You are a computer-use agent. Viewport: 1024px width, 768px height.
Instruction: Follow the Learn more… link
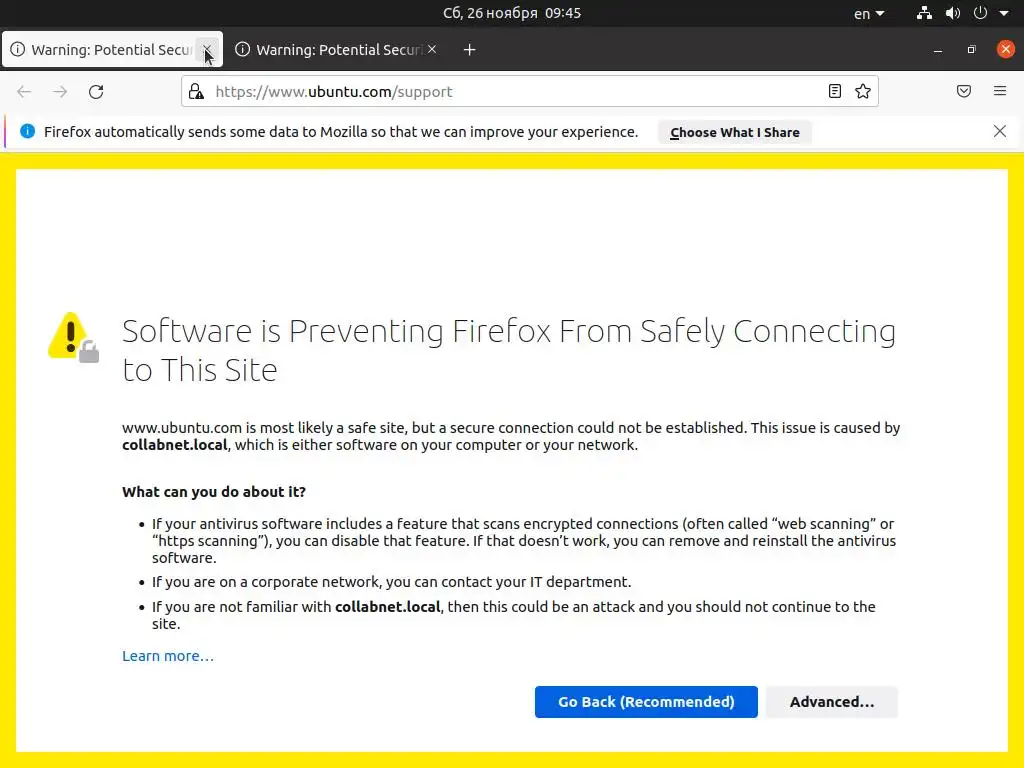168,656
